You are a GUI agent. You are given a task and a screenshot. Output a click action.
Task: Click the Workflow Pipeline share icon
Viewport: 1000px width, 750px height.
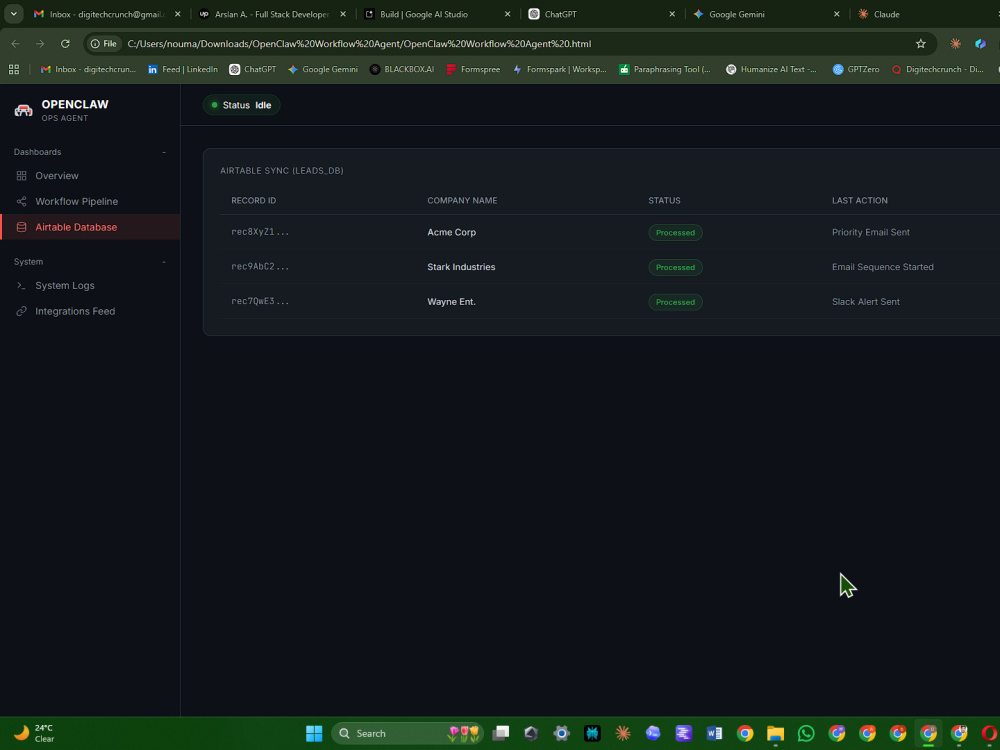point(21,201)
